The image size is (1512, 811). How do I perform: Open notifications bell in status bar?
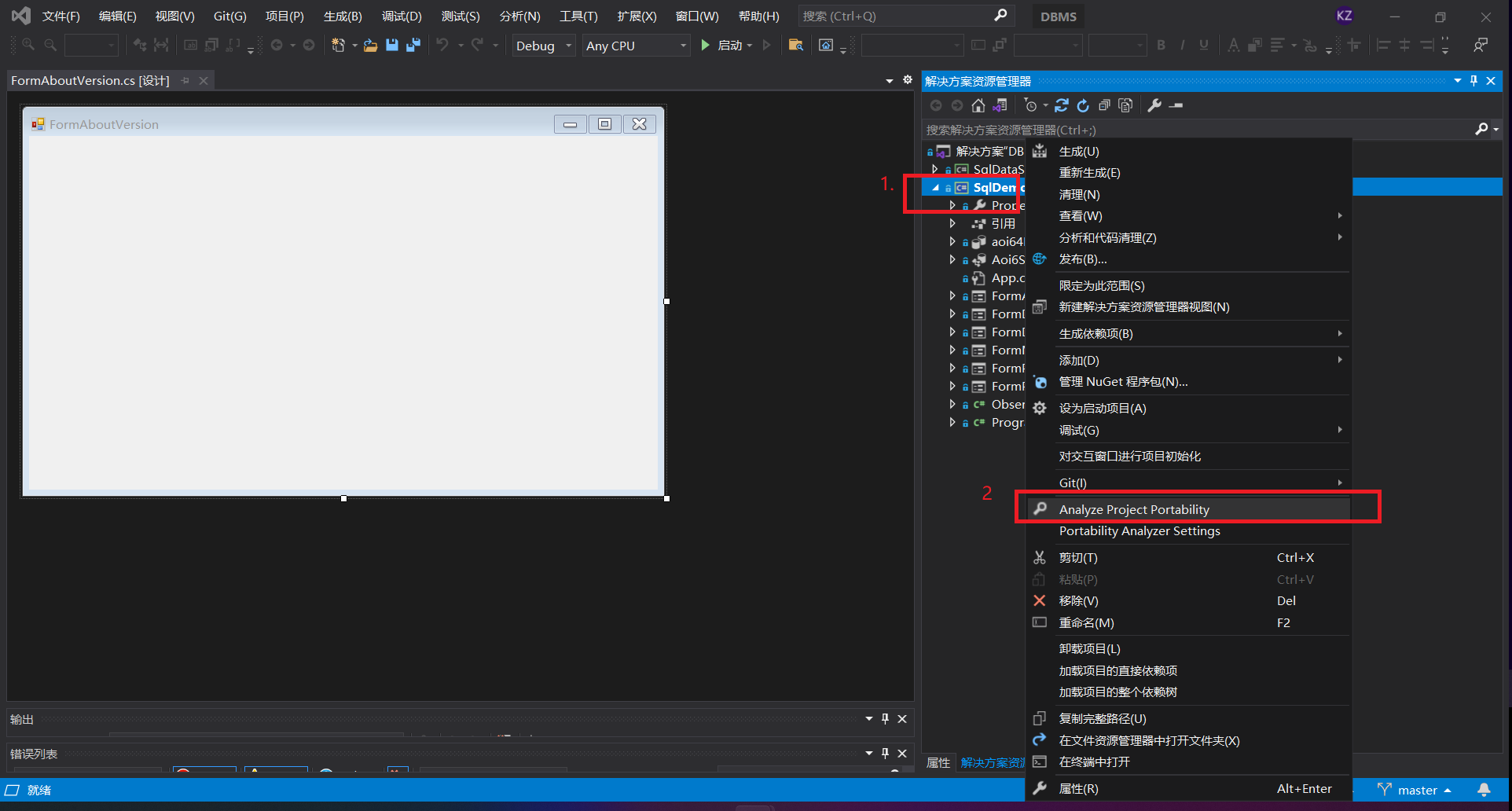pyautogui.click(x=1484, y=791)
